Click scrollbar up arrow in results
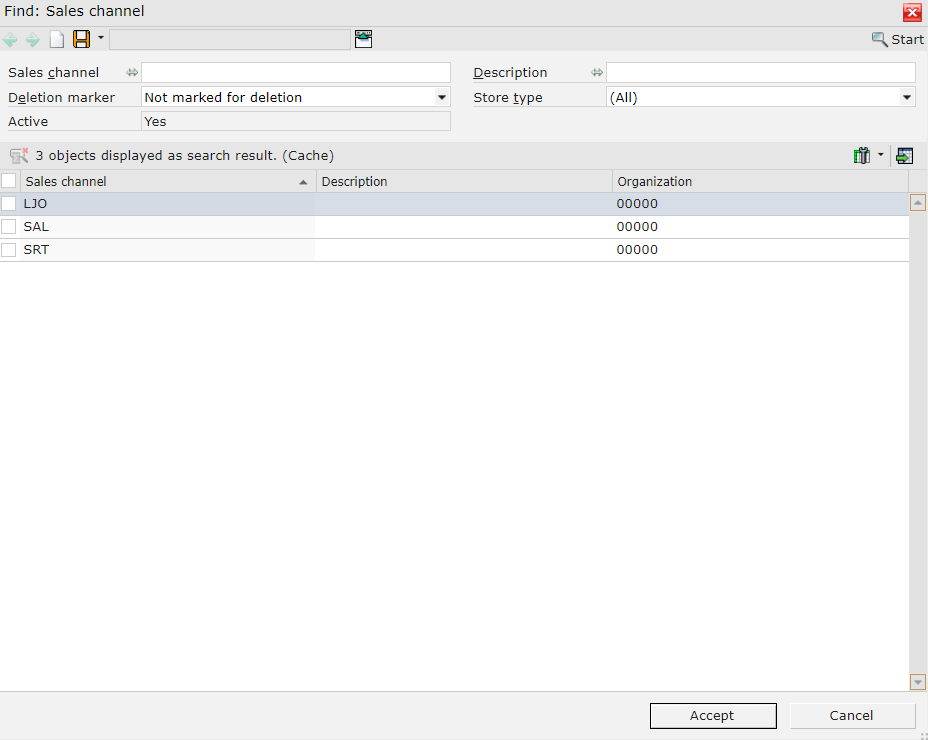The image size is (928, 740). pyautogui.click(x=917, y=203)
